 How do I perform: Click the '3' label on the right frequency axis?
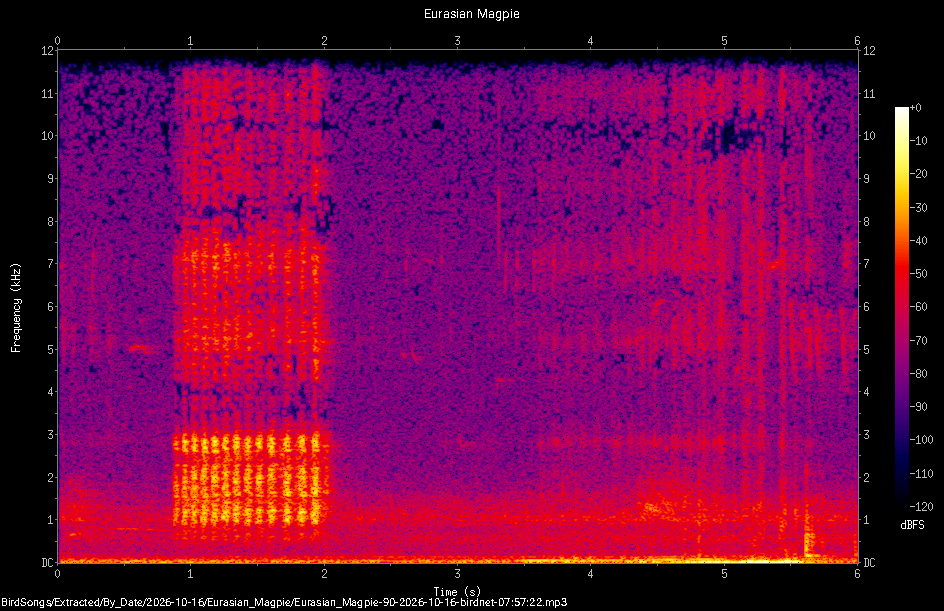pyautogui.click(x=866, y=435)
